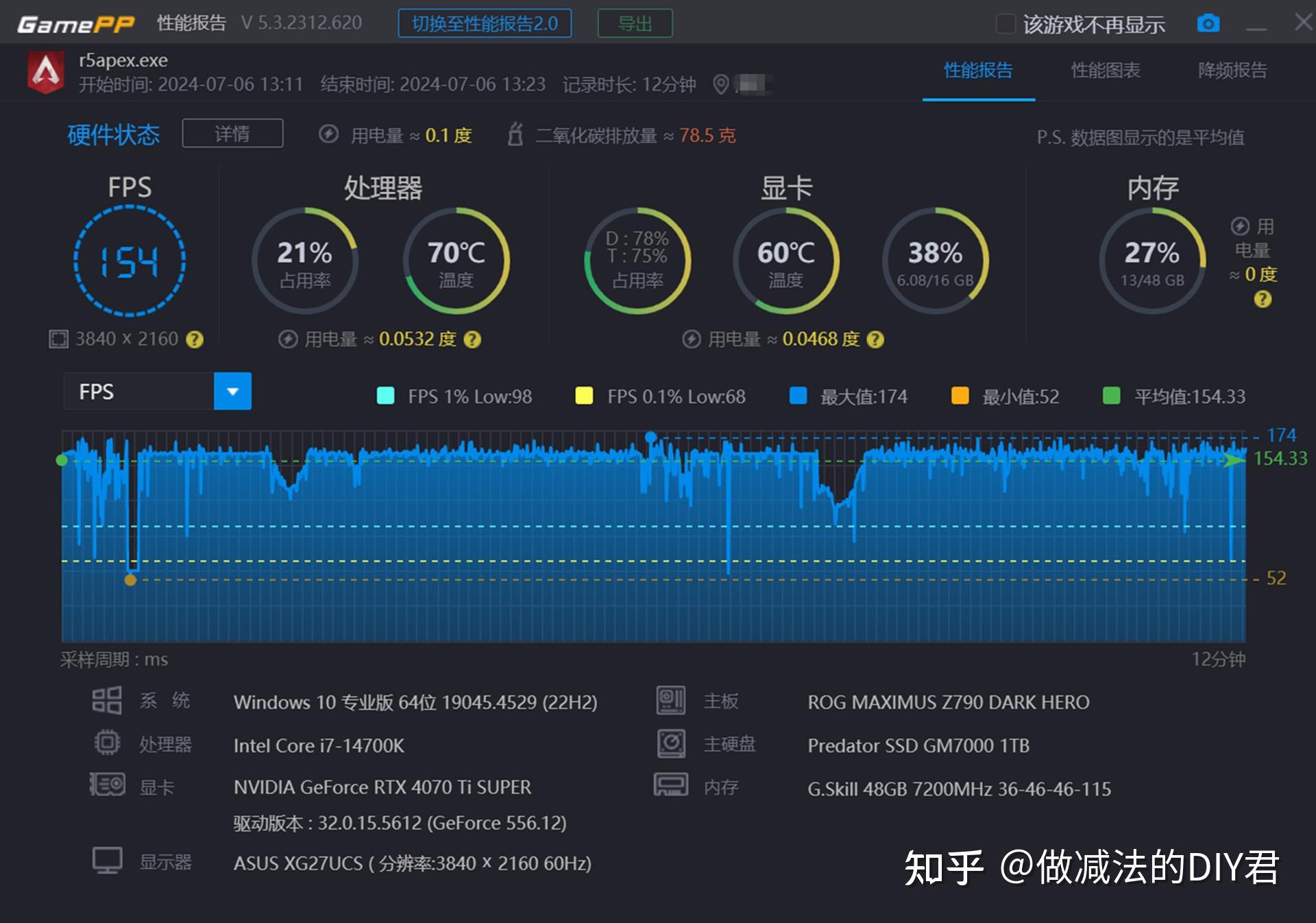Switch to the 性能报告 tab

tap(978, 70)
